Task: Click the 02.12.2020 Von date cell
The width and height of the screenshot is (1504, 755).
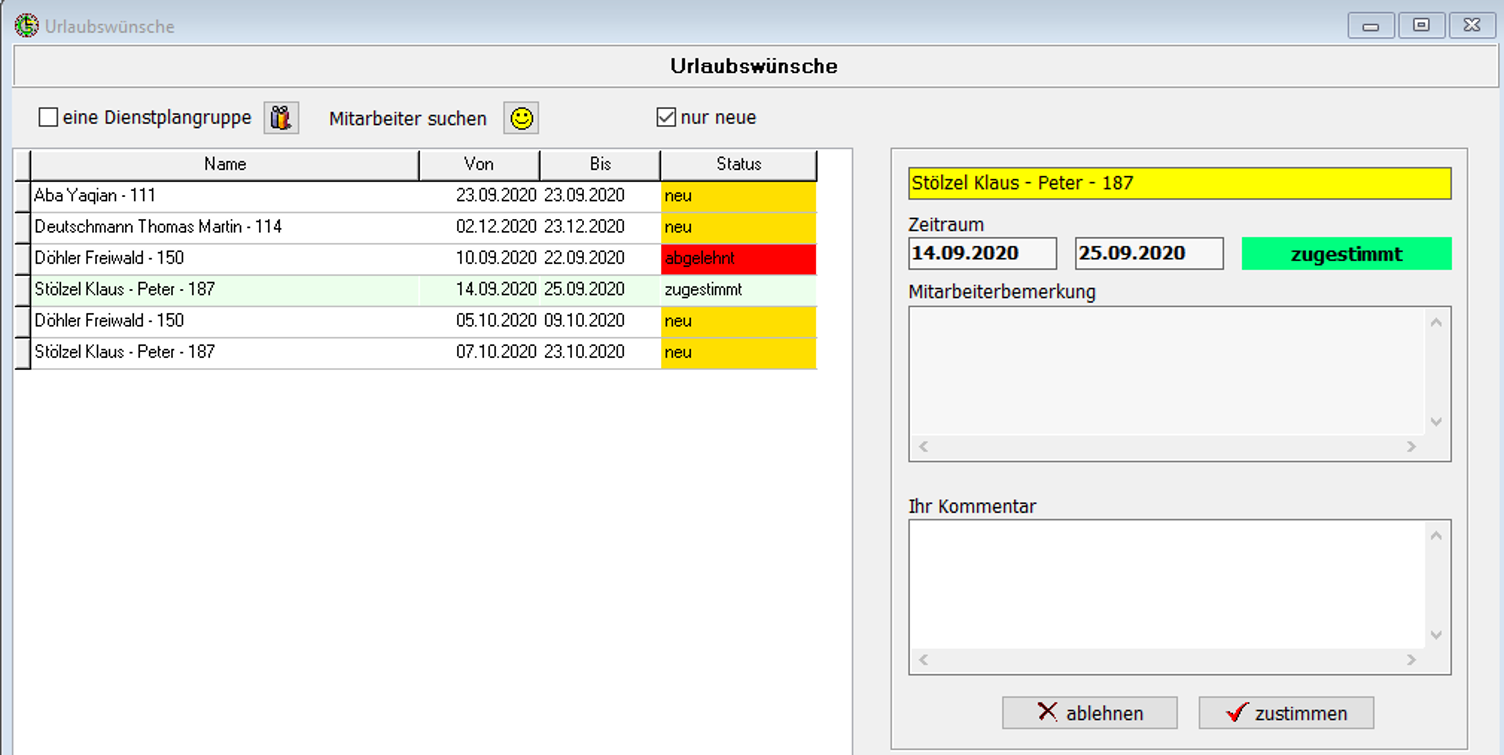Action: pyautogui.click(x=480, y=227)
